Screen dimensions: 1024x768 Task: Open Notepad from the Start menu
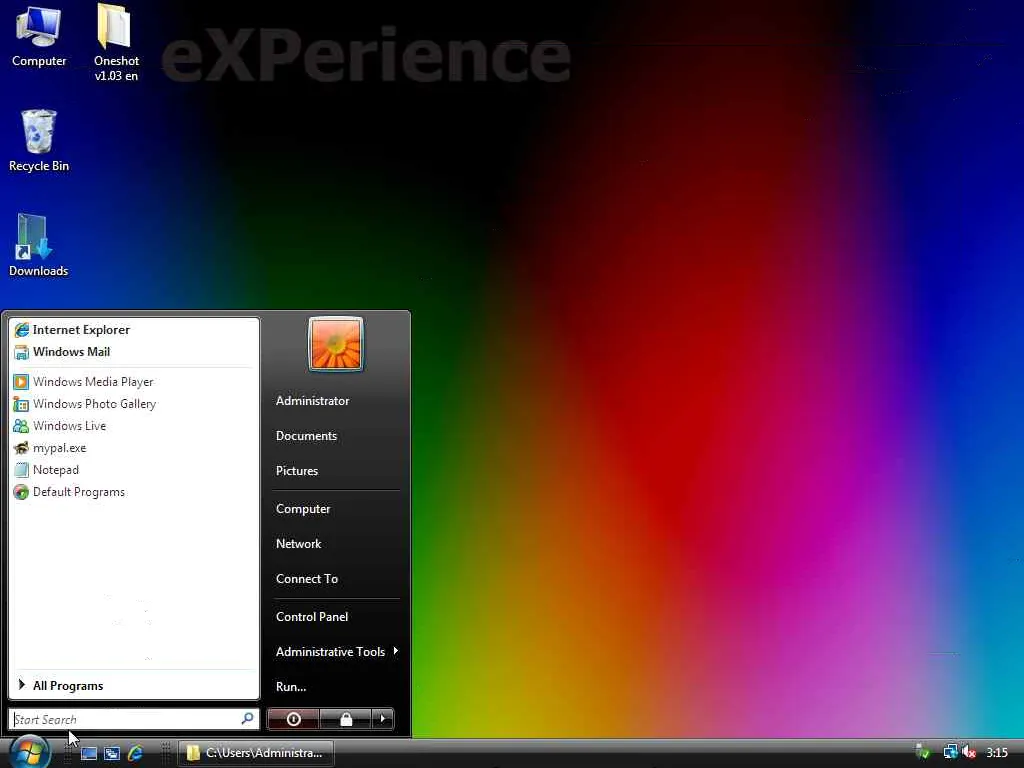click(x=134, y=470)
